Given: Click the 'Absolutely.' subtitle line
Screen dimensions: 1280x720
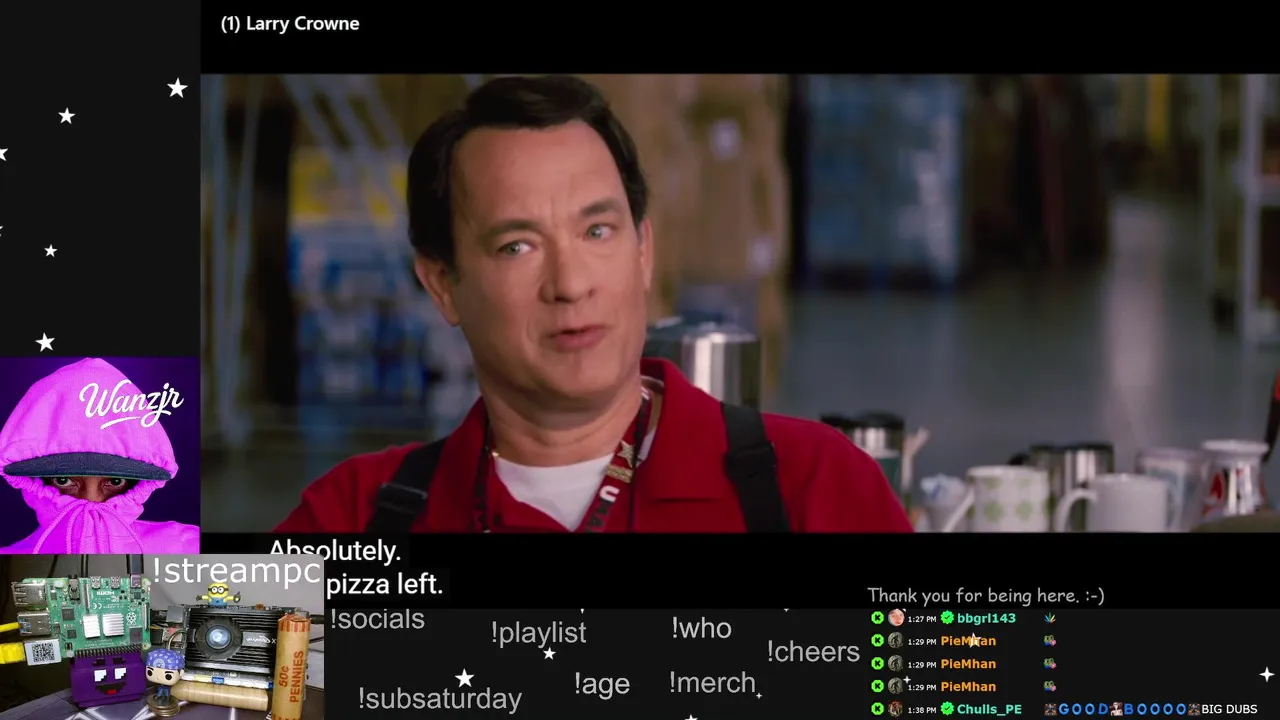Looking at the screenshot, I should 335,550.
